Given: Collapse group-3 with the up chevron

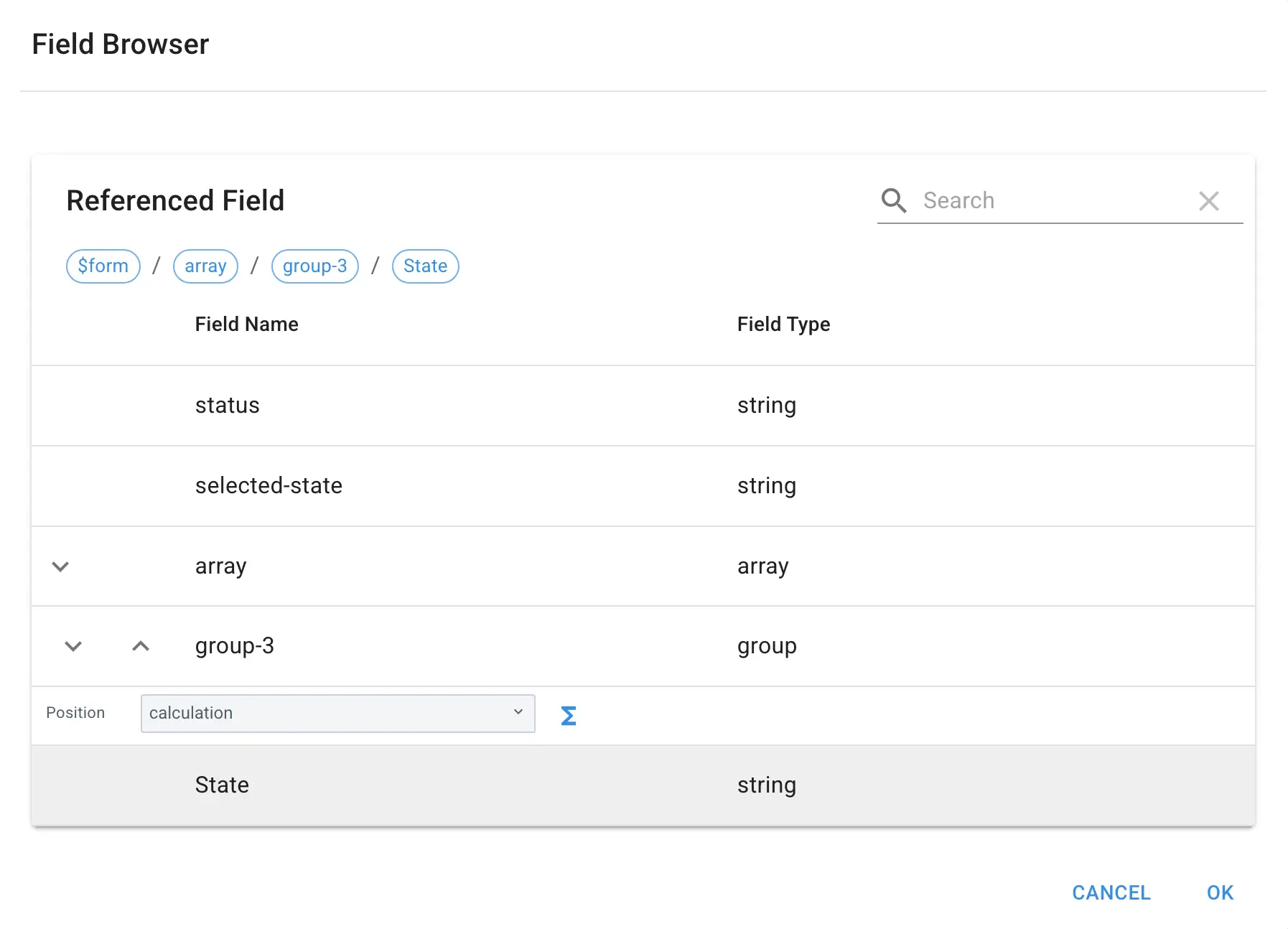Looking at the screenshot, I should click(141, 646).
